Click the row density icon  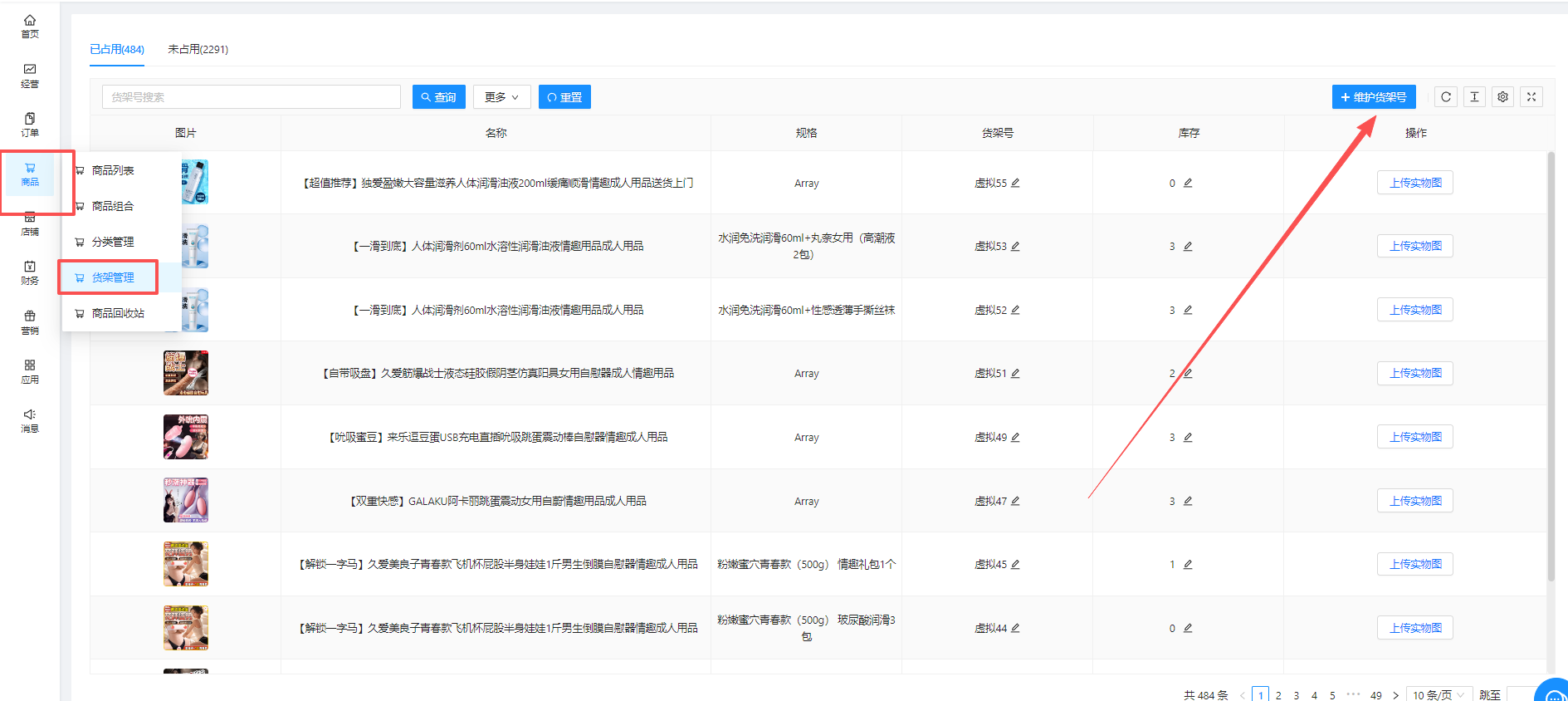pos(1474,97)
